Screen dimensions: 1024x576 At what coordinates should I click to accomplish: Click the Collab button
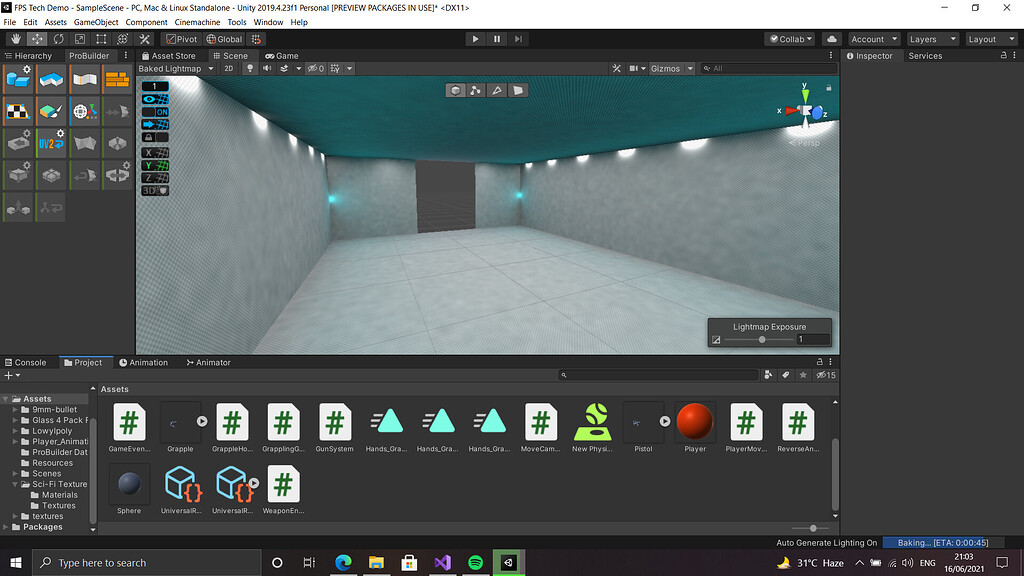[x=789, y=38]
